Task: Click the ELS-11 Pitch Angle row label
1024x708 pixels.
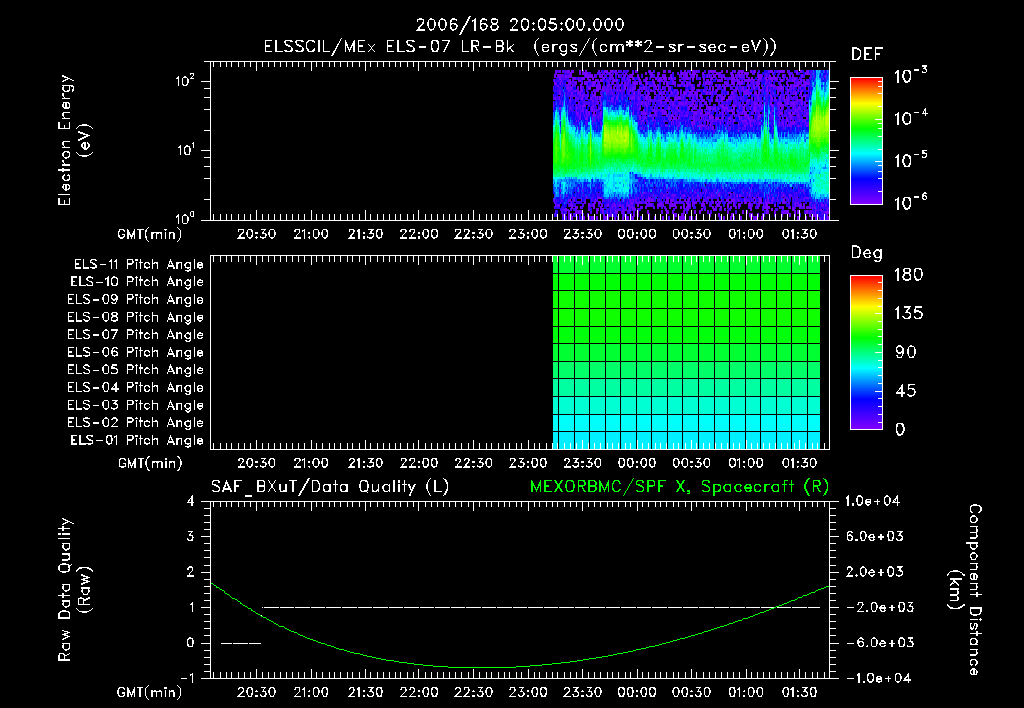Action: pos(138,265)
